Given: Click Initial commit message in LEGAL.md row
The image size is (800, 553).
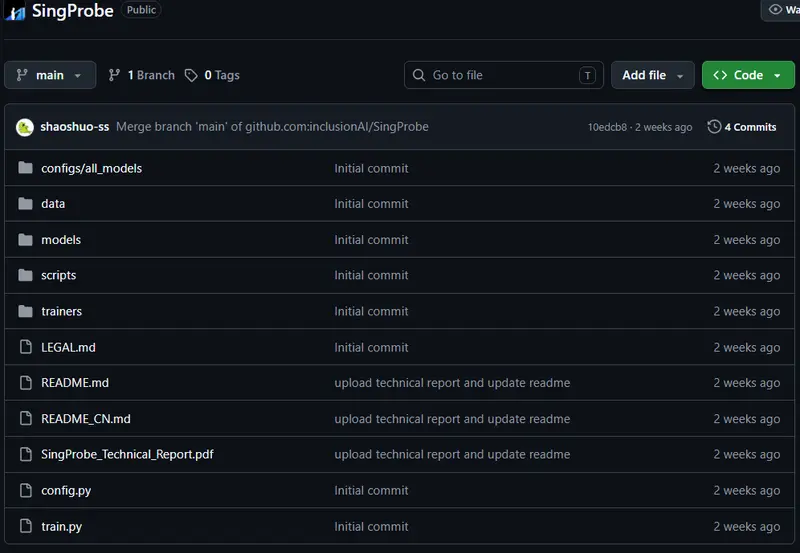Looking at the screenshot, I should 371,347.
